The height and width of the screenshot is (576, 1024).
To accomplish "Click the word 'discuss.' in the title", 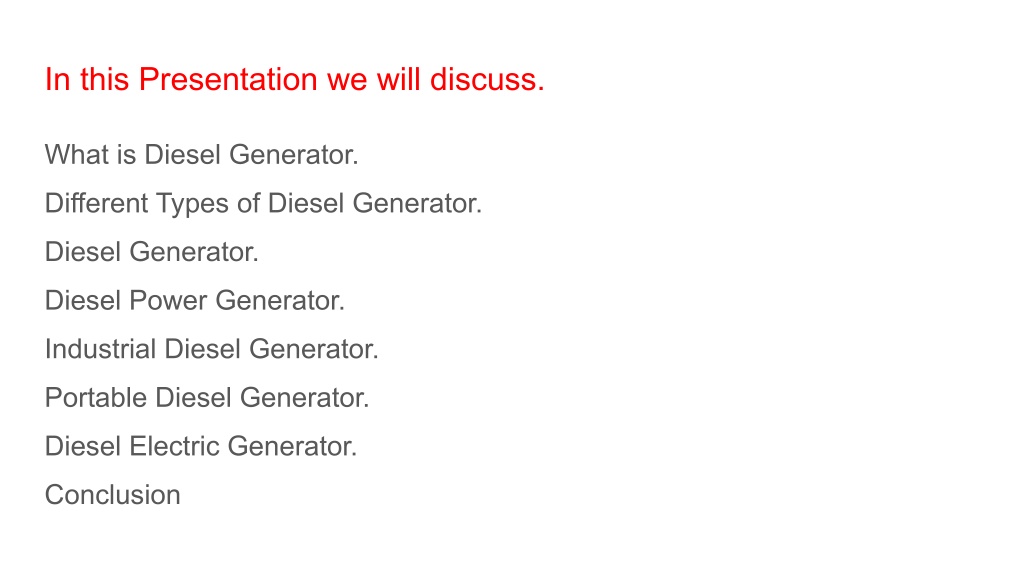I will 487,80.
